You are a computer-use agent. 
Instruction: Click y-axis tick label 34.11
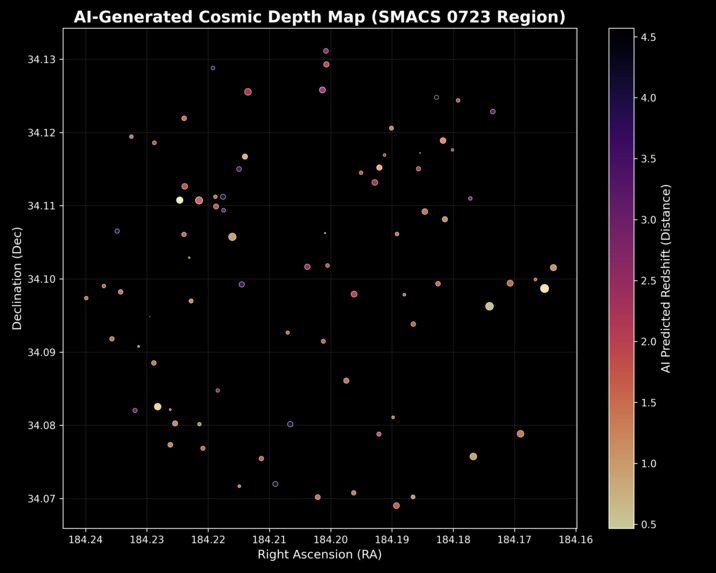(42, 206)
